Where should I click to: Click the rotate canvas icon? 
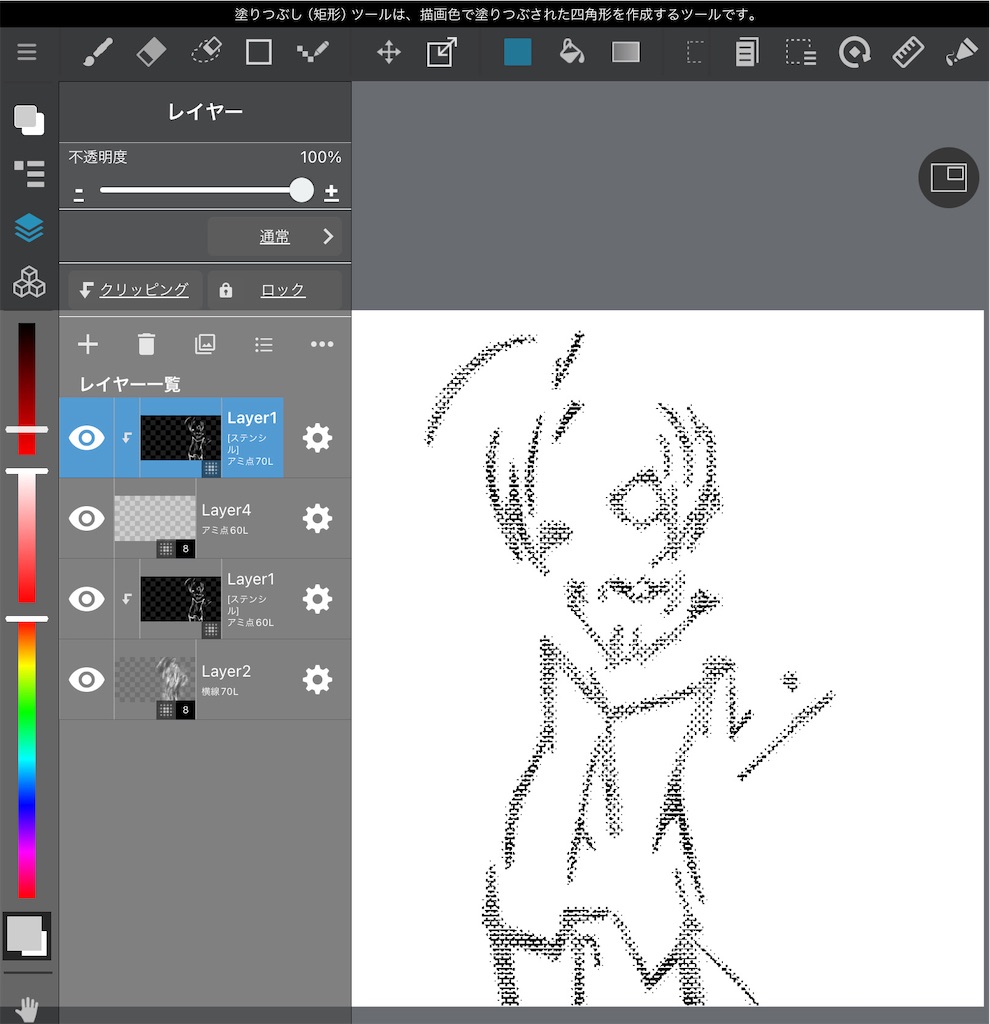pyautogui.click(x=855, y=52)
